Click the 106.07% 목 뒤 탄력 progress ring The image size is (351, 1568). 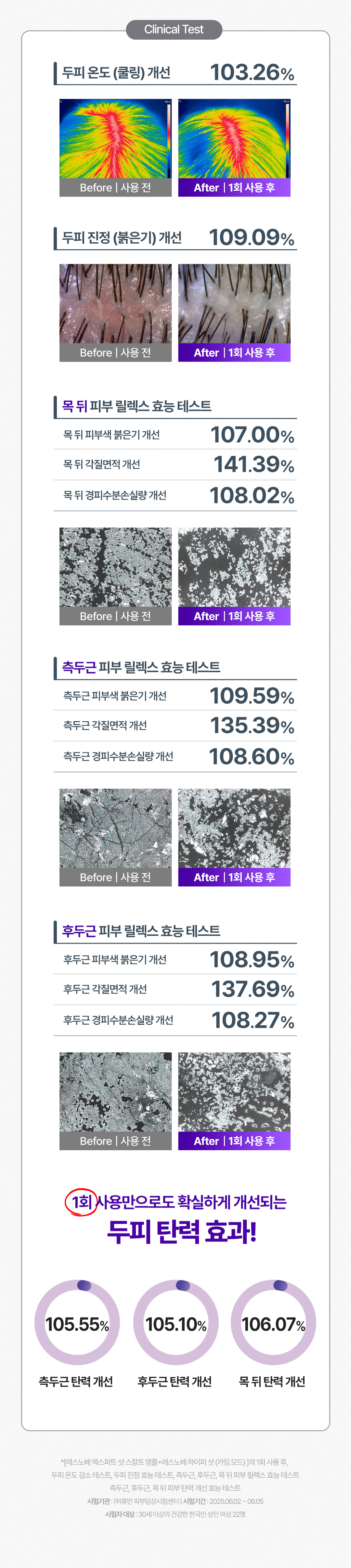[274, 1323]
